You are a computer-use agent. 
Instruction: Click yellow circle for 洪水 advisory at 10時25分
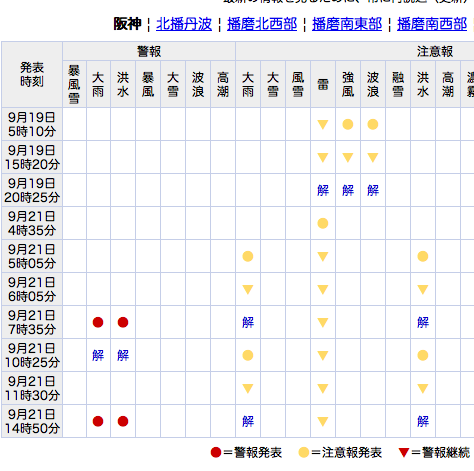[x=423, y=355]
